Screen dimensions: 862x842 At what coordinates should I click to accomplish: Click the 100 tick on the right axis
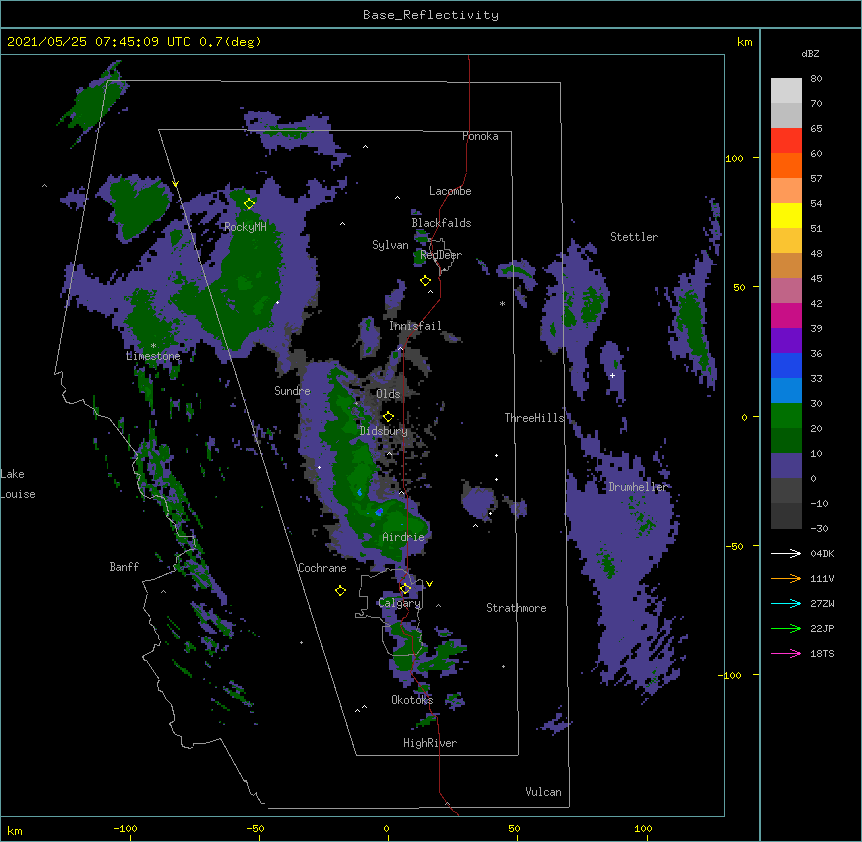pos(734,158)
